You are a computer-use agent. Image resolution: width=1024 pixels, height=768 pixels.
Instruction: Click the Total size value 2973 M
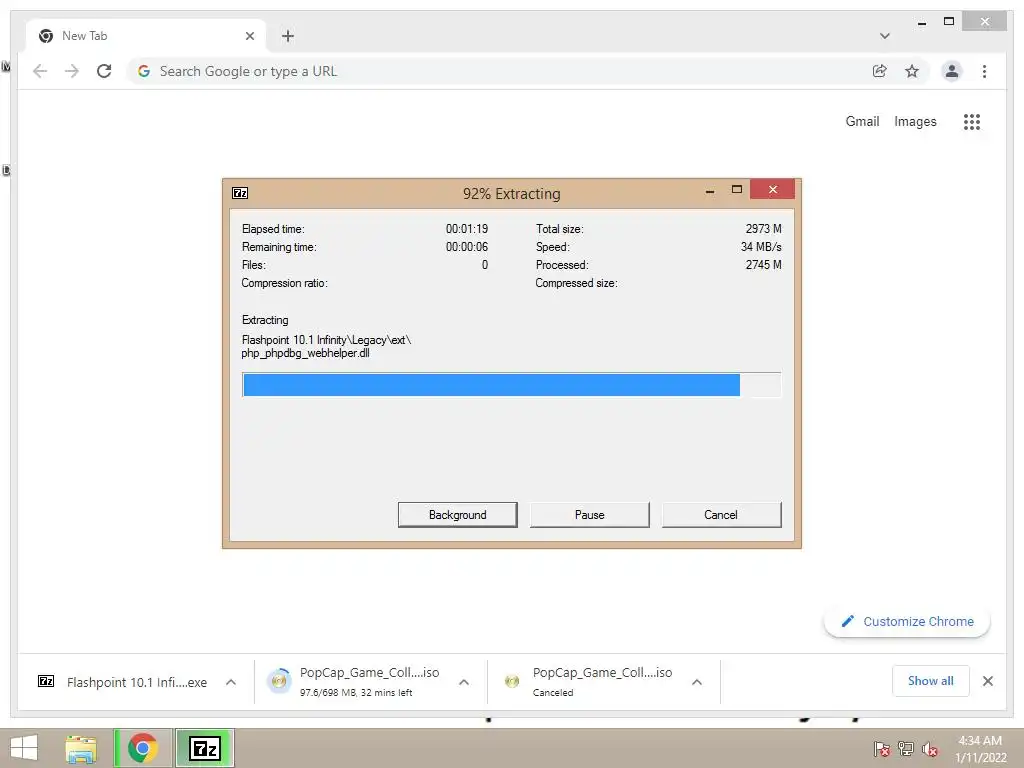(x=763, y=229)
